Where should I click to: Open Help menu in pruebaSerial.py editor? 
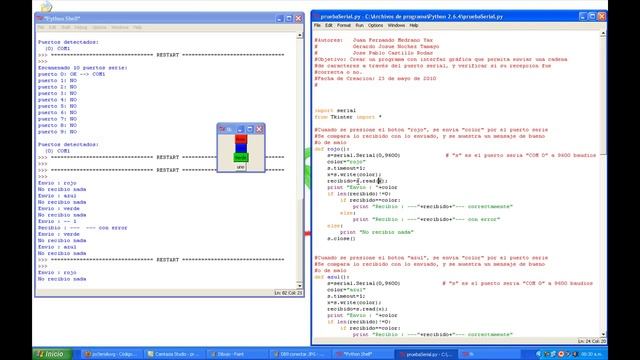pos(413,25)
